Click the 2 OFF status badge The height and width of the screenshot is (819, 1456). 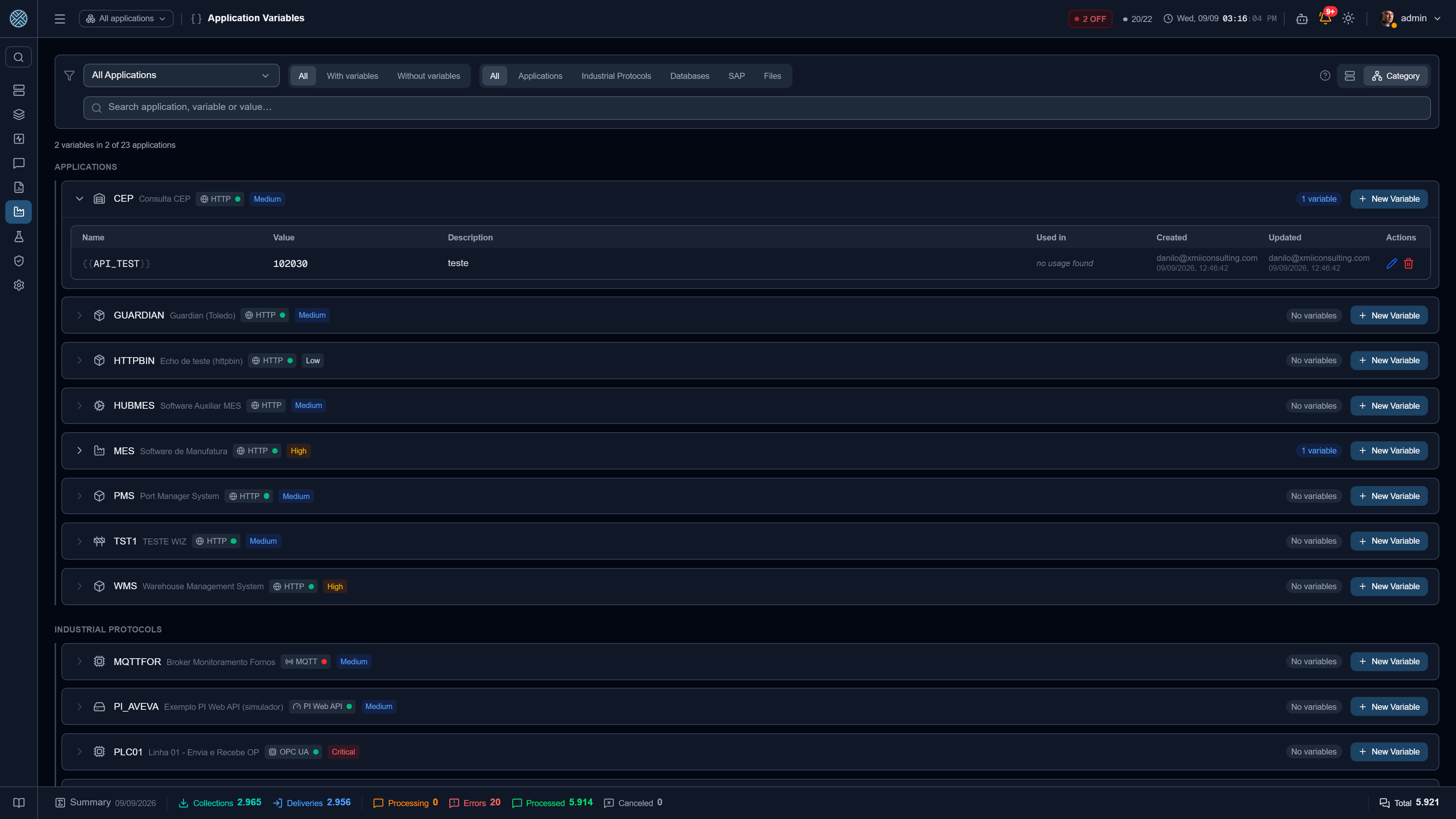pyautogui.click(x=1090, y=19)
